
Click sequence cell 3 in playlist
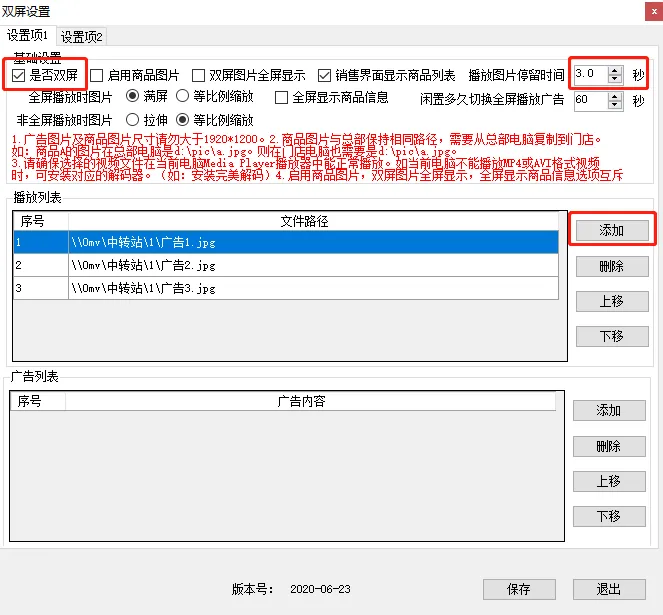tap(41, 288)
